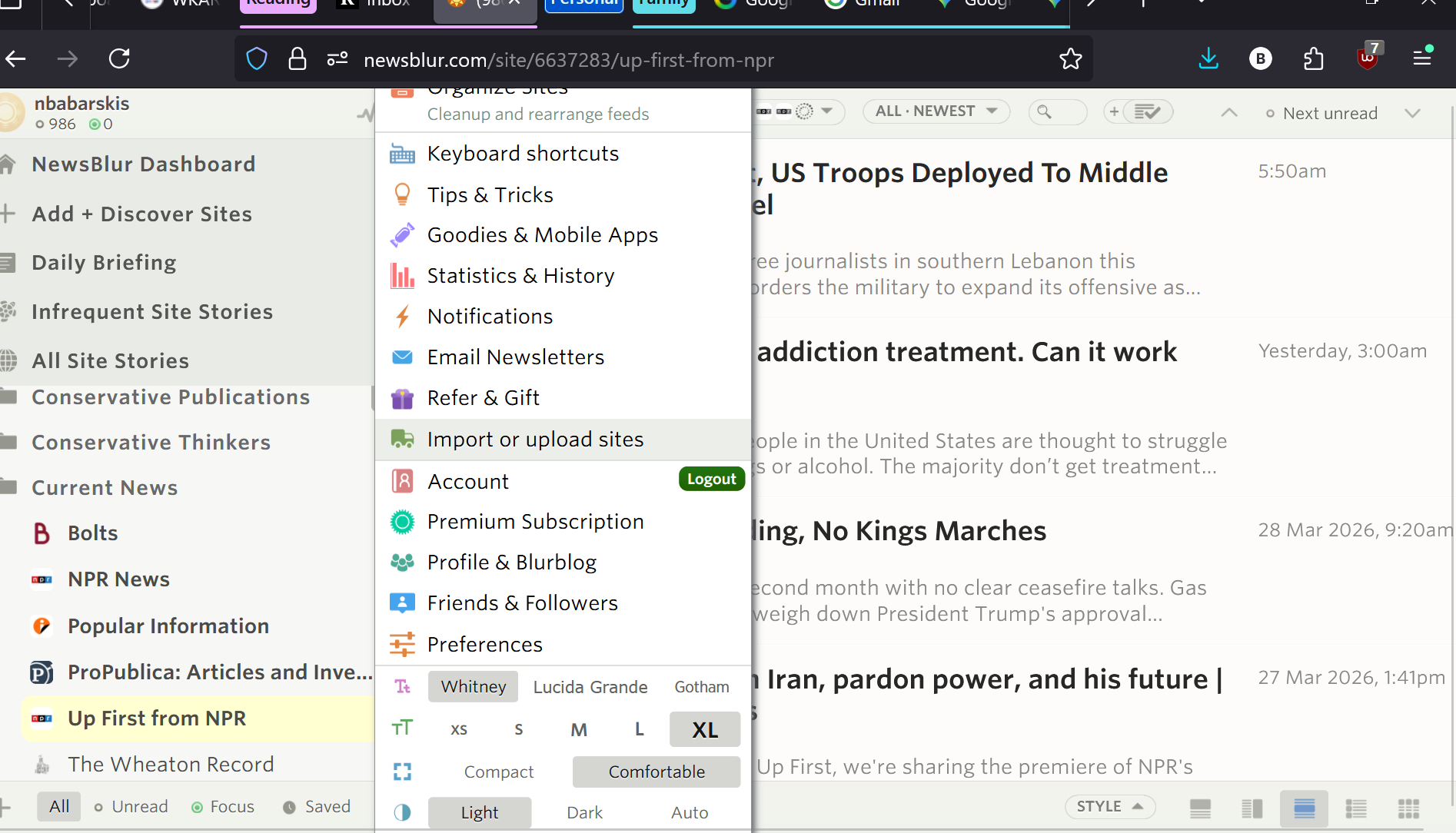Switch the theme to Dark
Screen dimensions: 1456x833
(584, 812)
